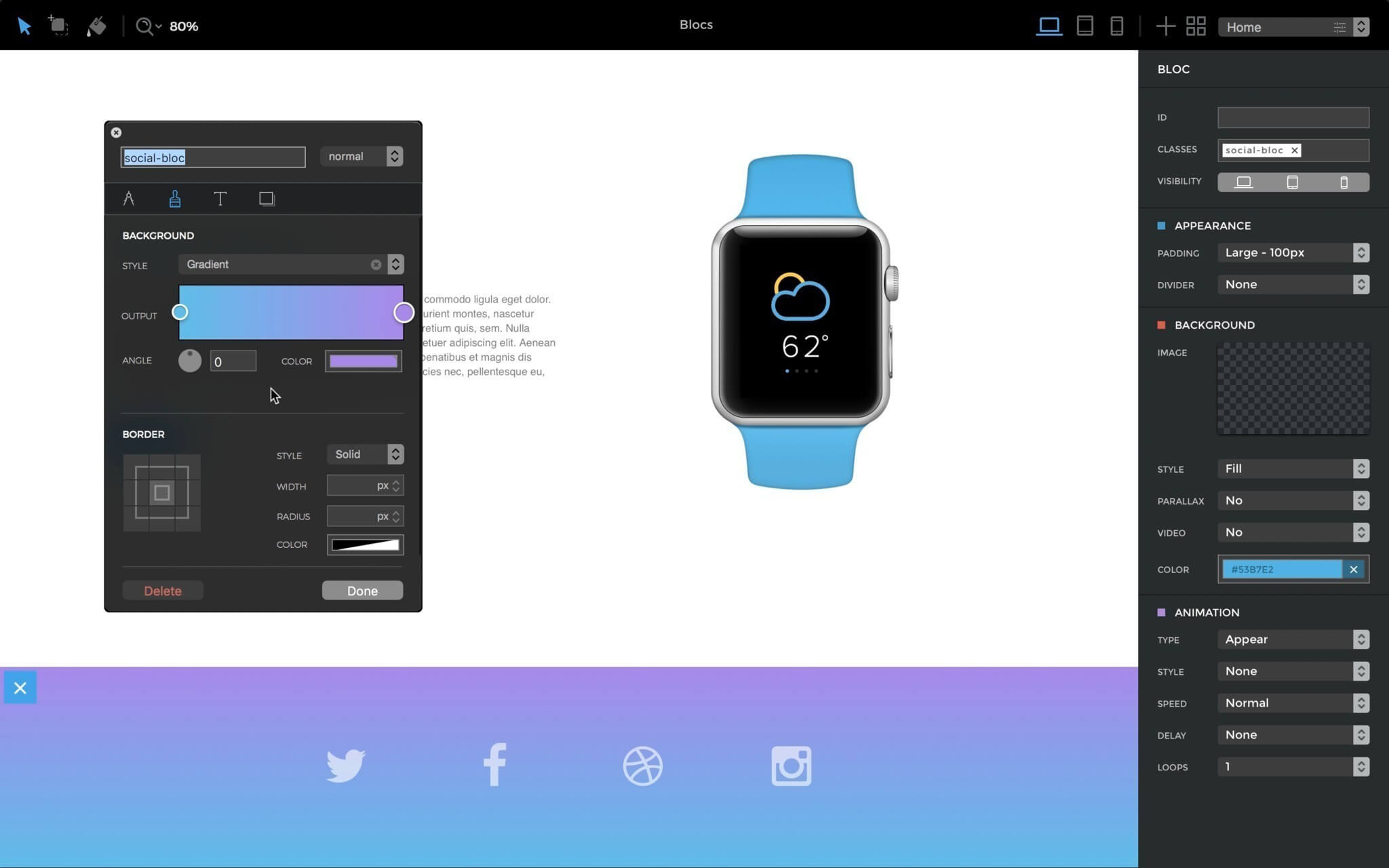Select the gradient color swatch
Viewport: 1389px width, 868px height.
363,360
